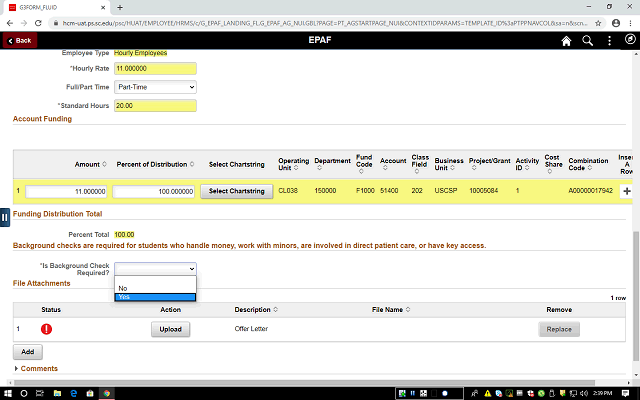Go back with browser back arrow
Viewport: 640px width, 400px height.
(10, 23)
